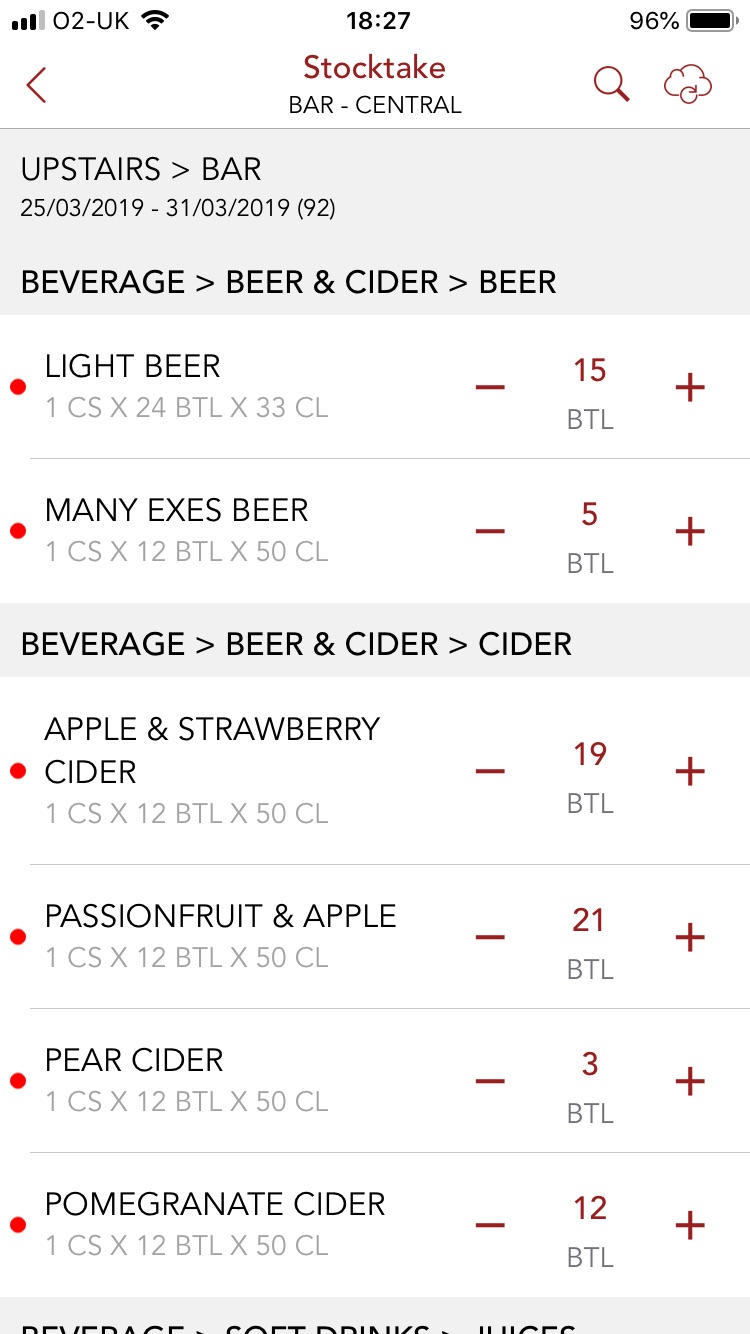Tap the back arrow icon
The width and height of the screenshot is (750, 1334).
coord(37,85)
